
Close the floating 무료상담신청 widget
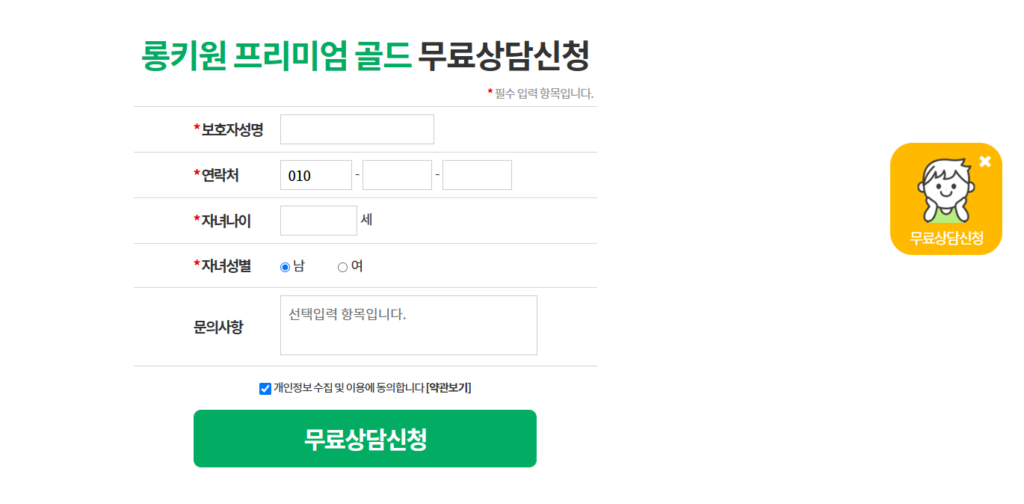(985, 161)
